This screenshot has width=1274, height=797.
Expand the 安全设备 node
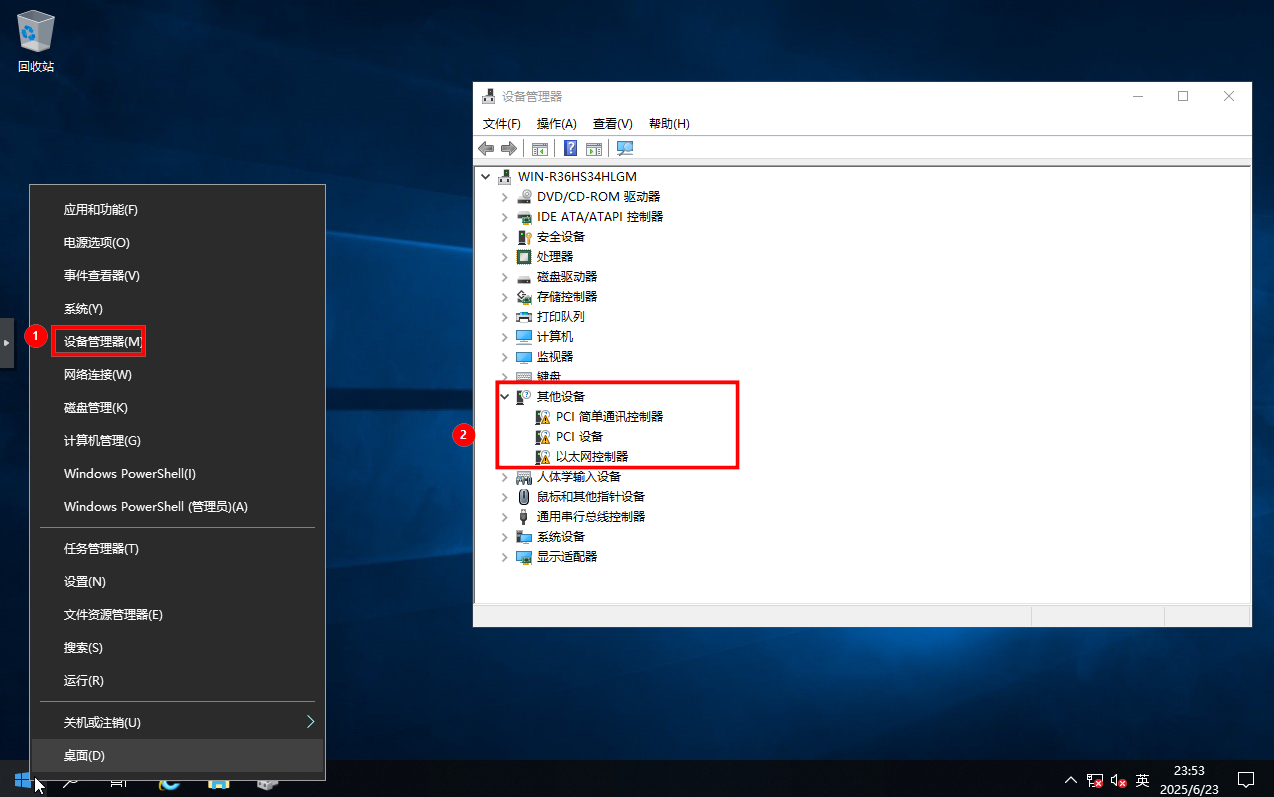click(505, 237)
